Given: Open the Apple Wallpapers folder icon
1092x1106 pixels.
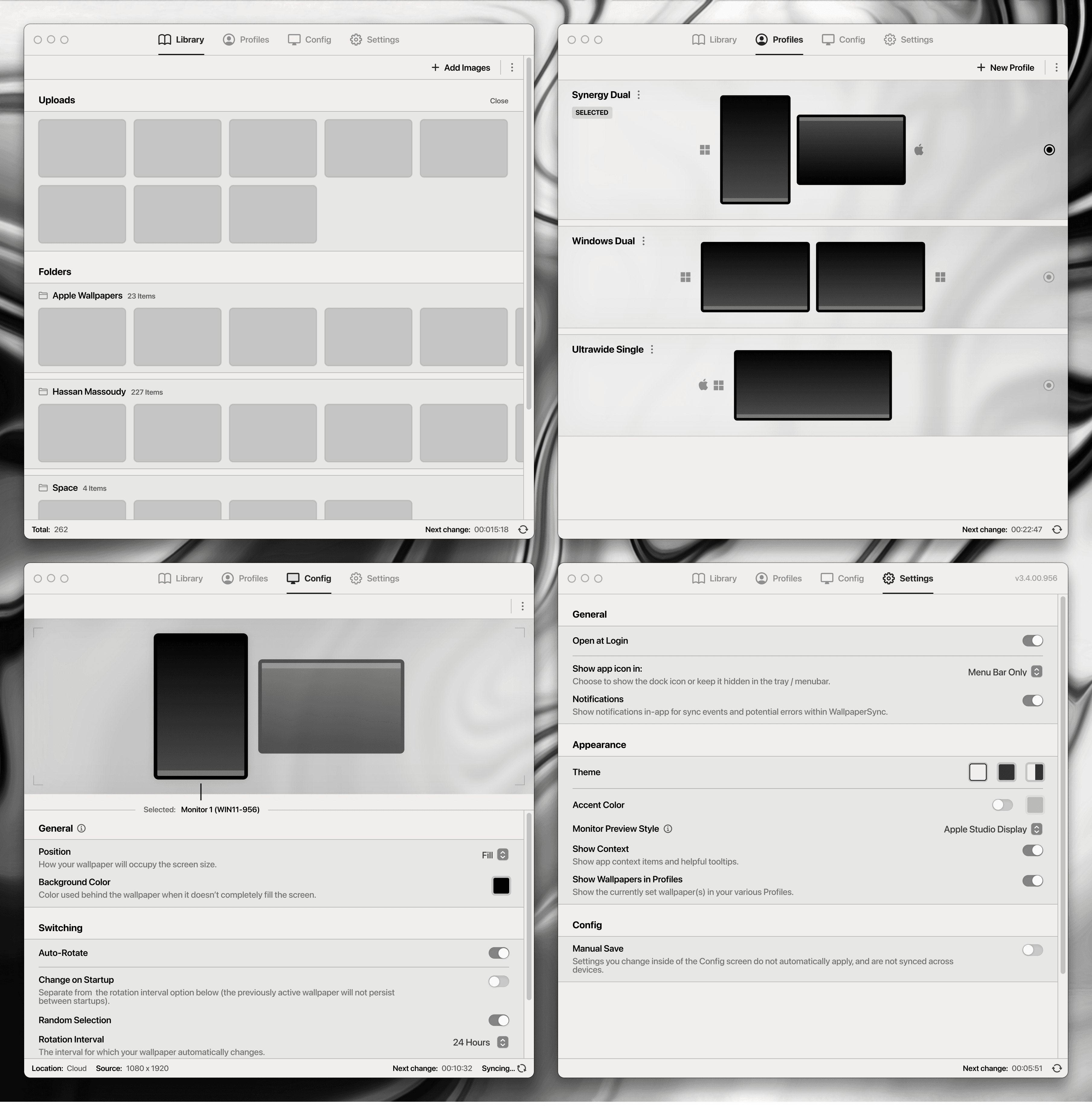Looking at the screenshot, I should click(43, 295).
